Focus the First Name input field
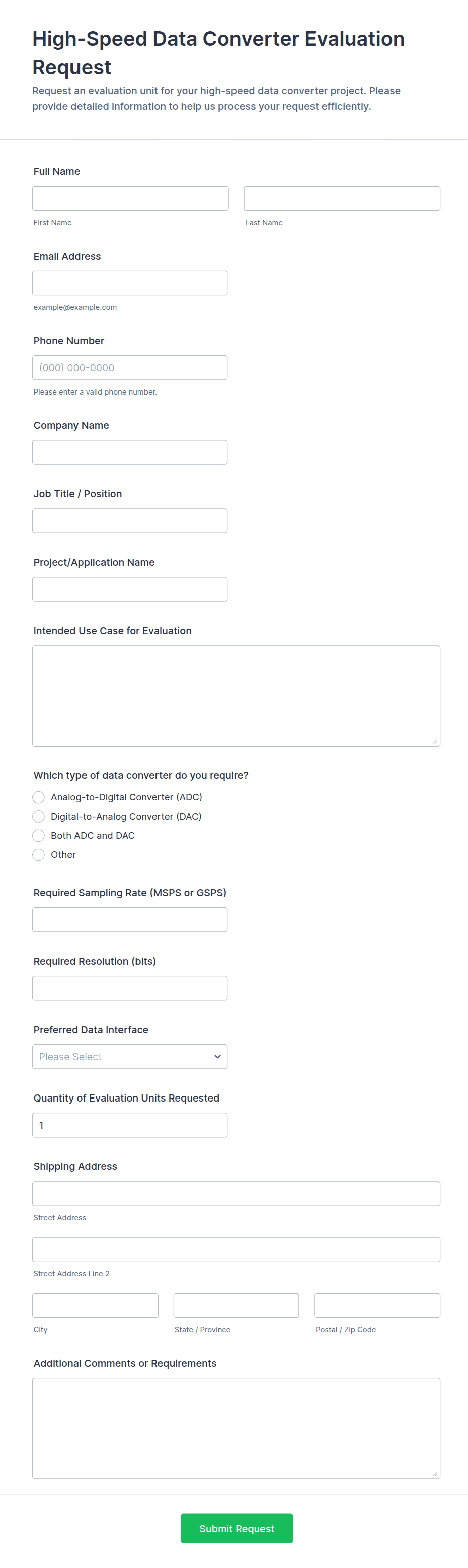 click(x=130, y=198)
